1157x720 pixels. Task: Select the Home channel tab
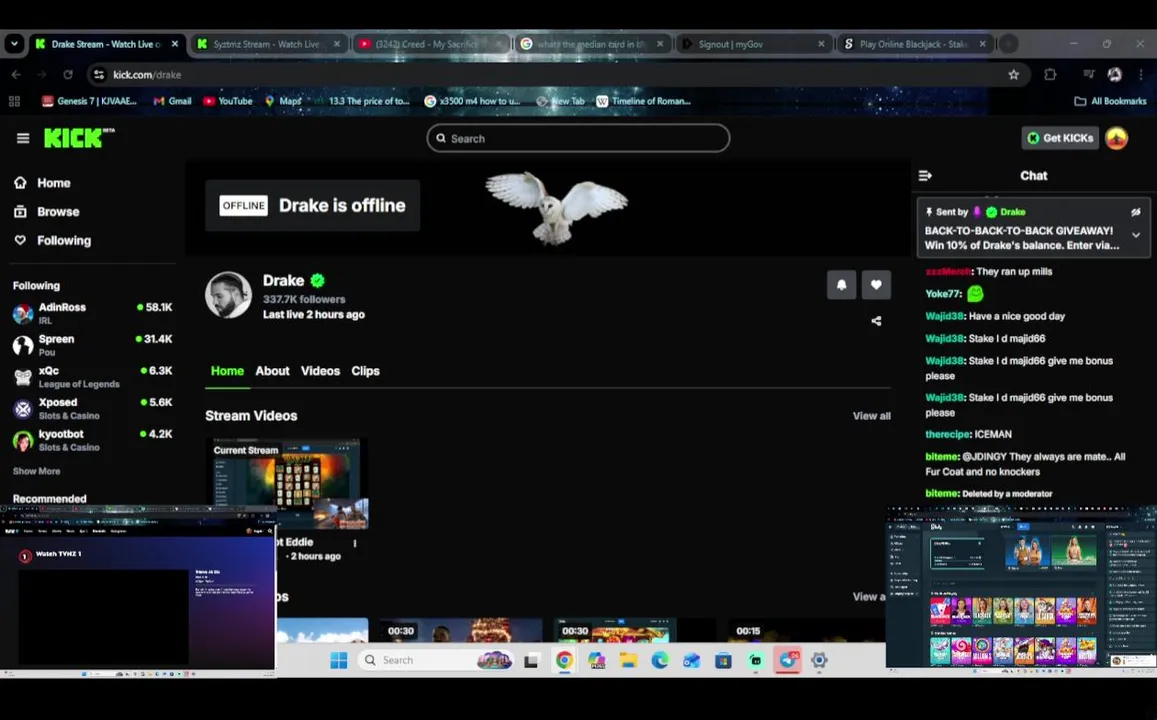click(227, 371)
